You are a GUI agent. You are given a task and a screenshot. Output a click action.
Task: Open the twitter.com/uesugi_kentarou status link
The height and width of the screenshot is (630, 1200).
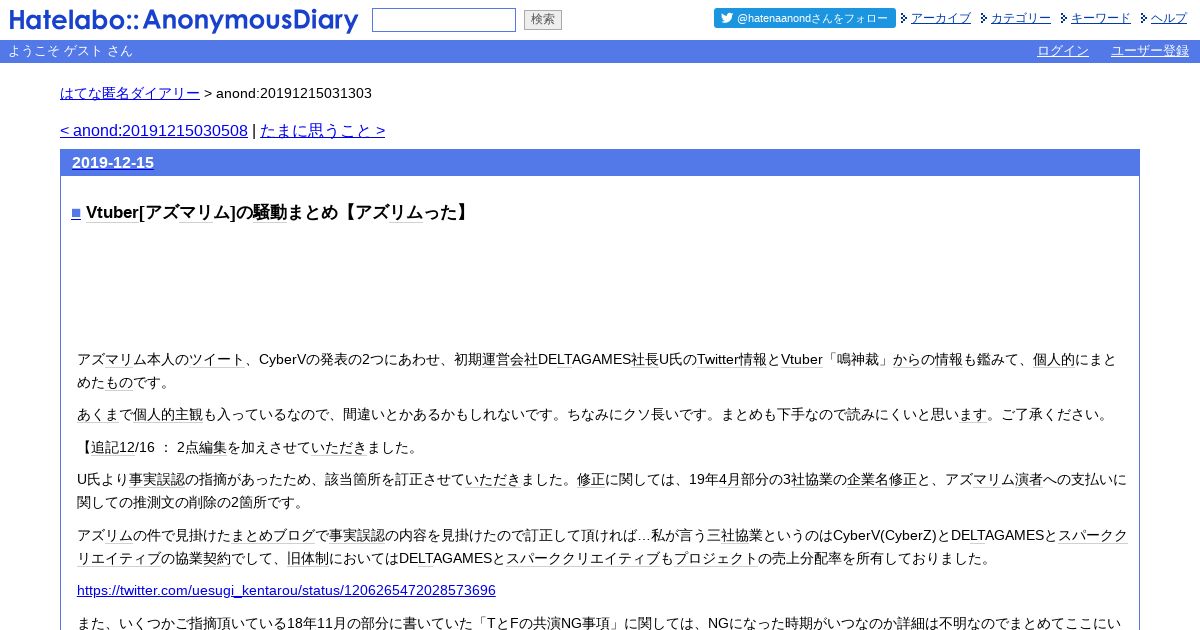tap(286, 590)
